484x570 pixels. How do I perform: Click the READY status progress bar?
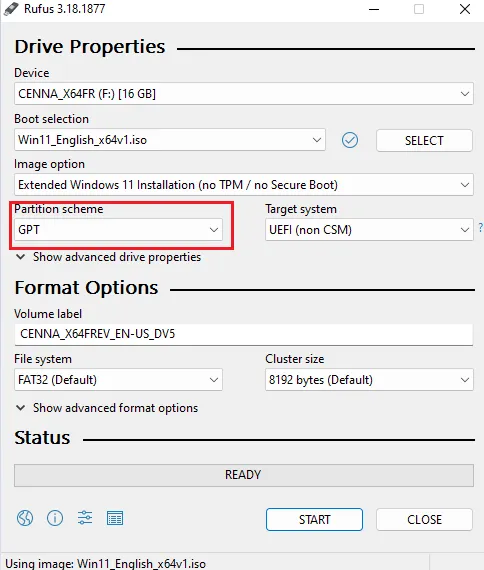pyautogui.click(x=244, y=475)
